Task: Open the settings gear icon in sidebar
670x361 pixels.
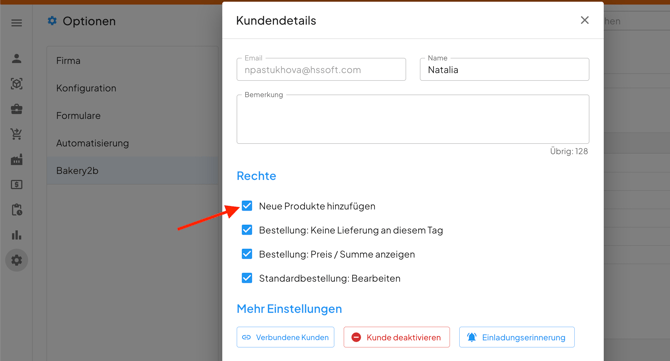Action: pyautogui.click(x=17, y=260)
